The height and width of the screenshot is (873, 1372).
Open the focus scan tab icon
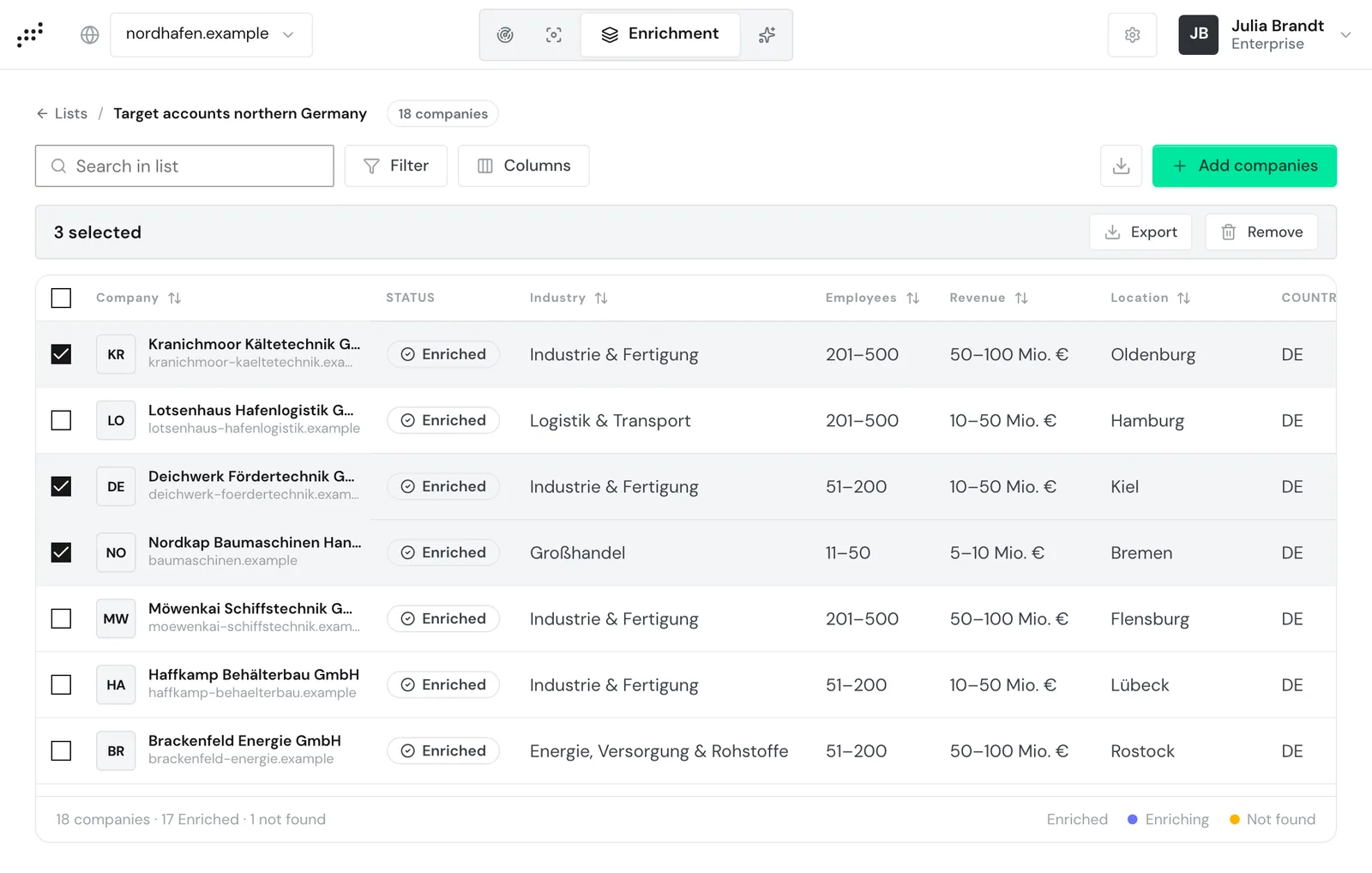tap(554, 34)
